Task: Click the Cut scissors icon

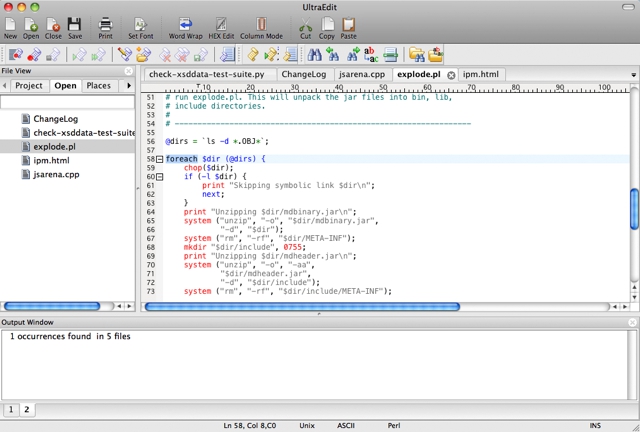Action: click(x=305, y=24)
